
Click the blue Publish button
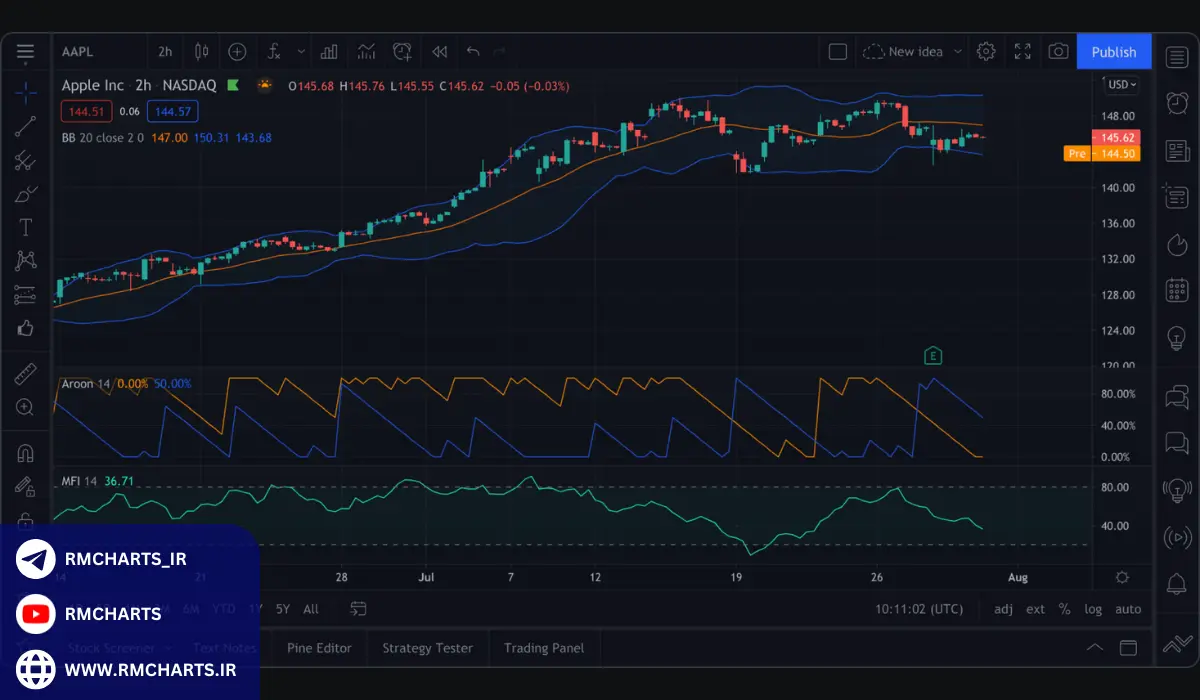pos(1113,52)
